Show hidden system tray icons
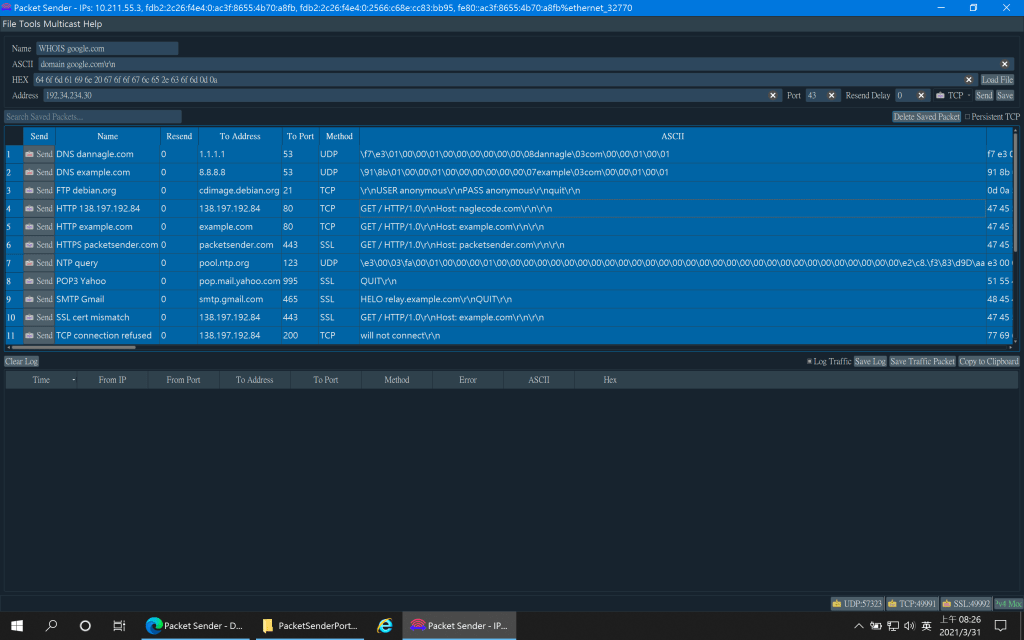 click(x=858, y=625)
